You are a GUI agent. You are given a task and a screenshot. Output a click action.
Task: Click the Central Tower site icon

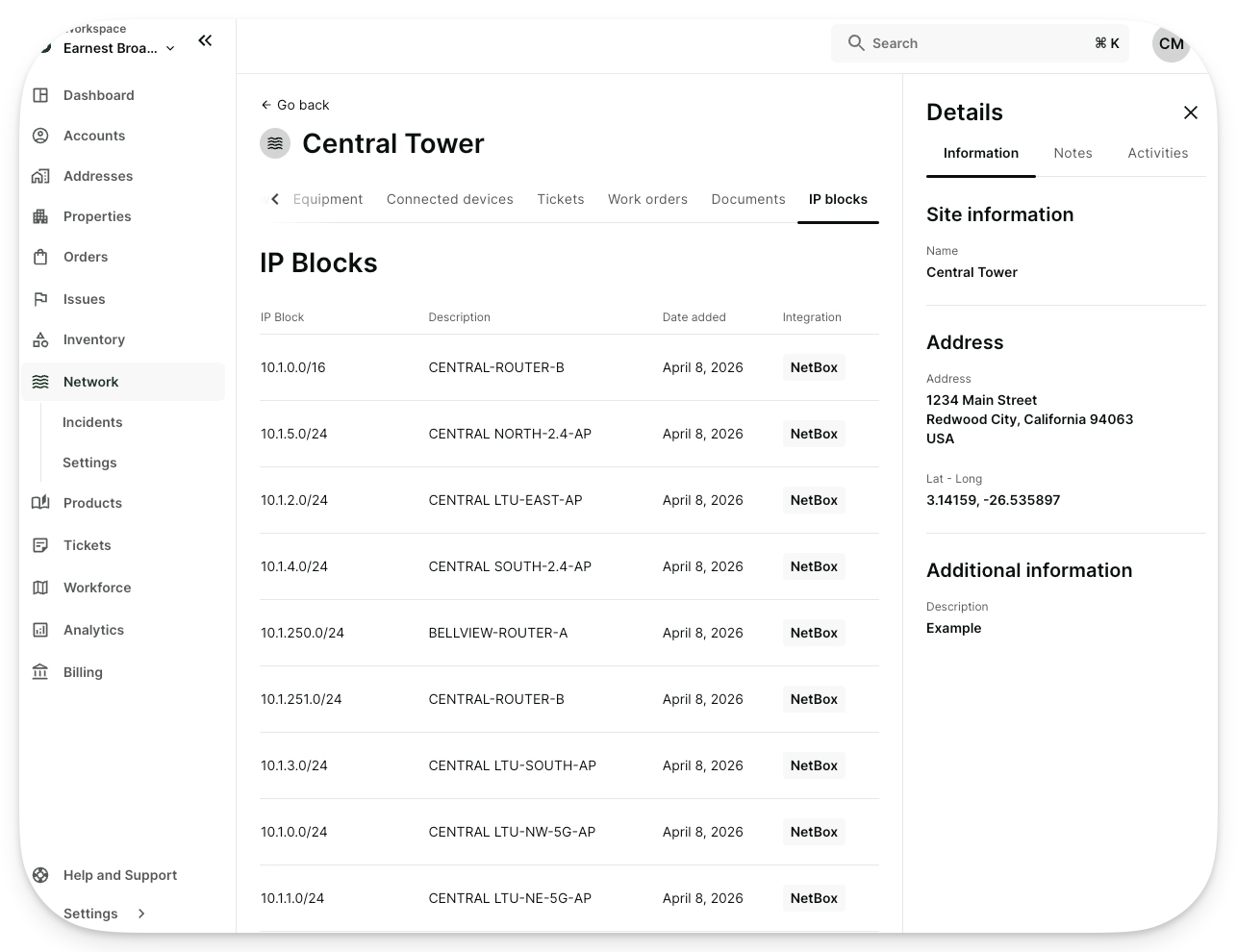[x=275, y=143]
